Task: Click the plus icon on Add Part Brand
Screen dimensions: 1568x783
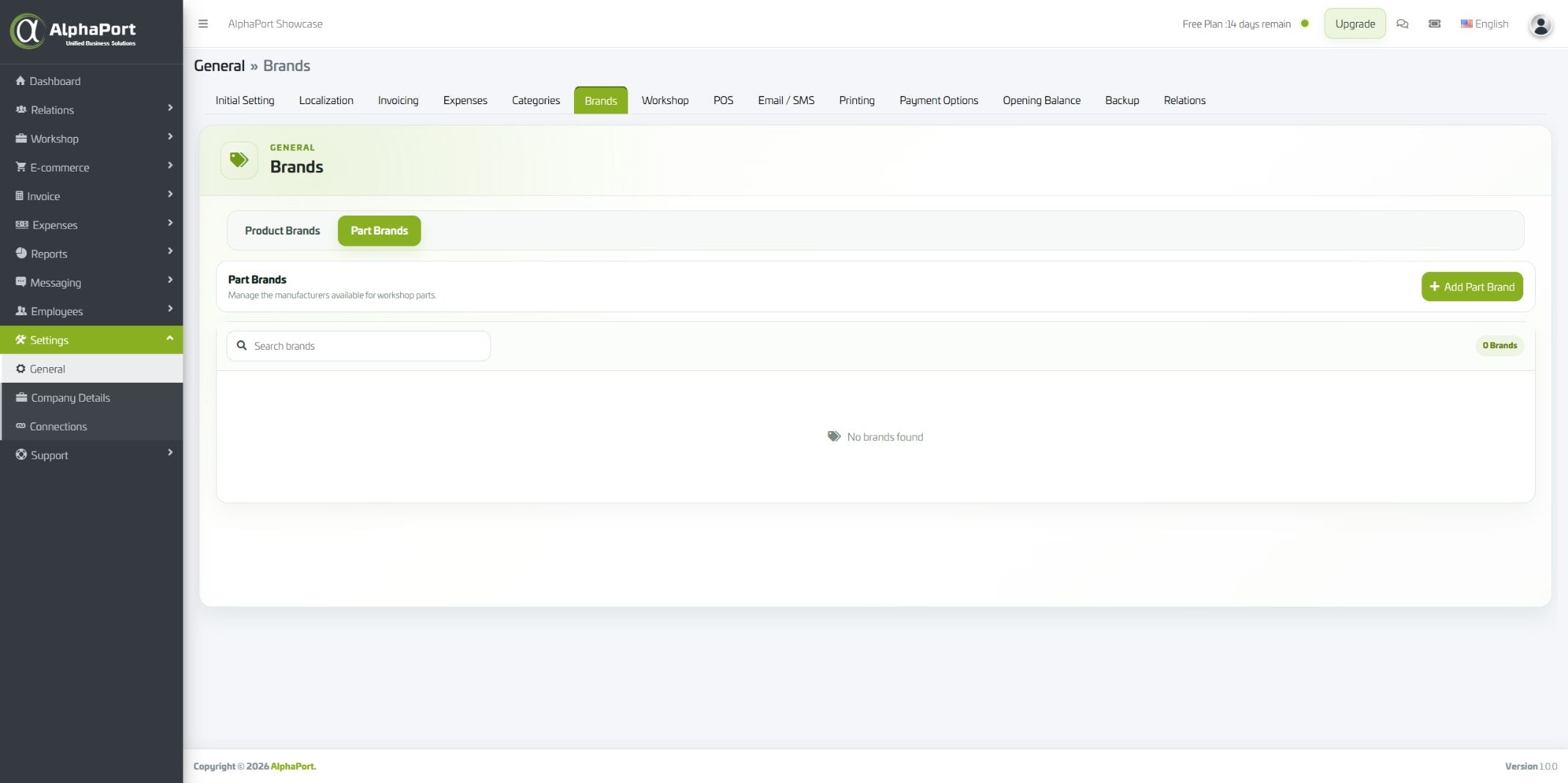Action: 1434,287
